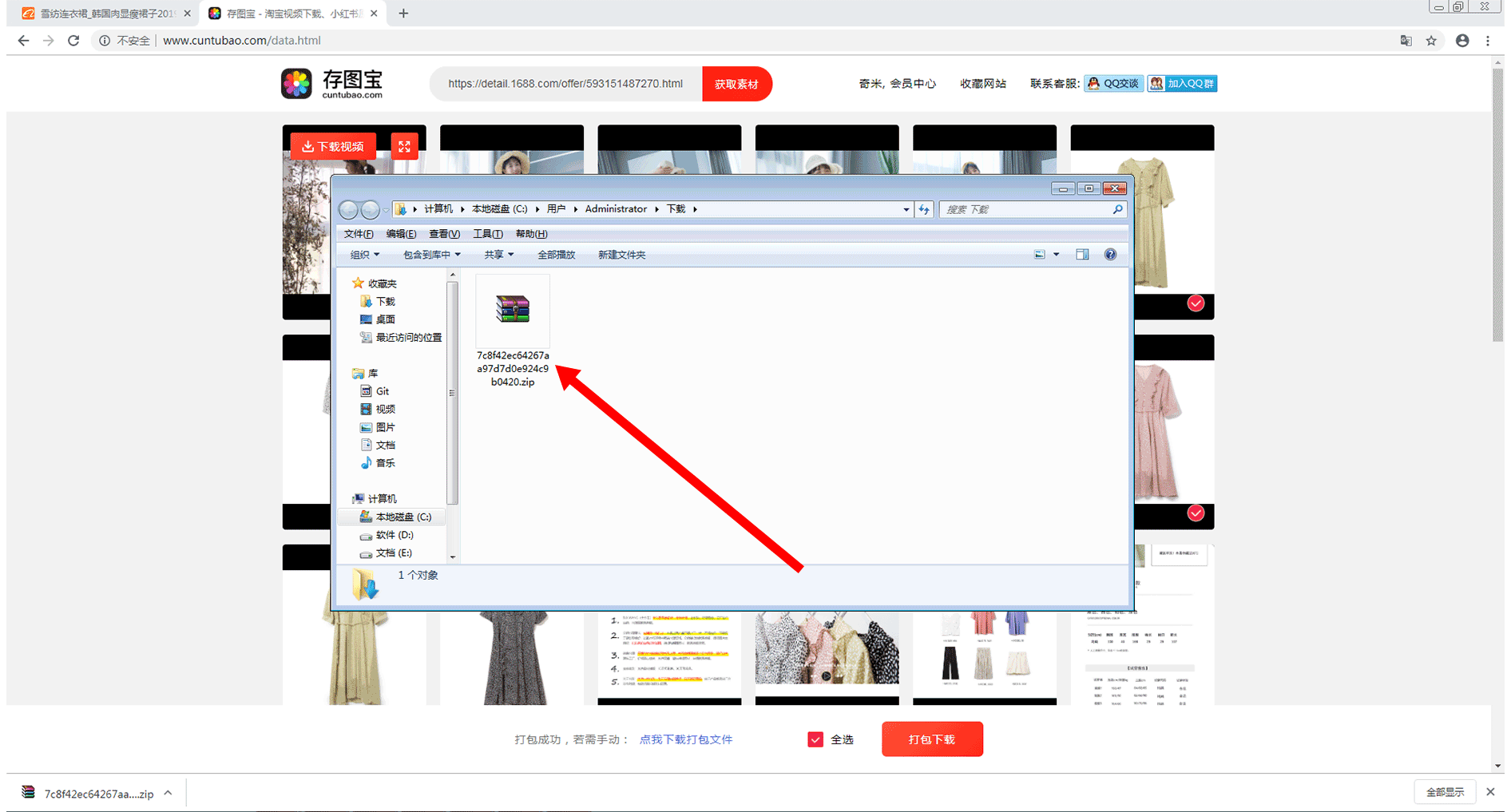Uncheck the pink dress image checkmark
This screenshot has height=812, width=1511.
click(x=1196, y=513)
